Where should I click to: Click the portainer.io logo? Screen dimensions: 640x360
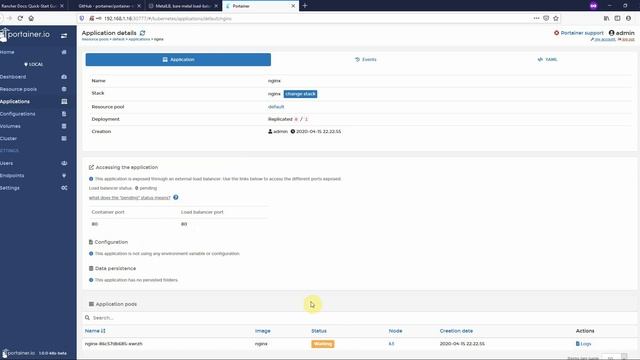25,35
